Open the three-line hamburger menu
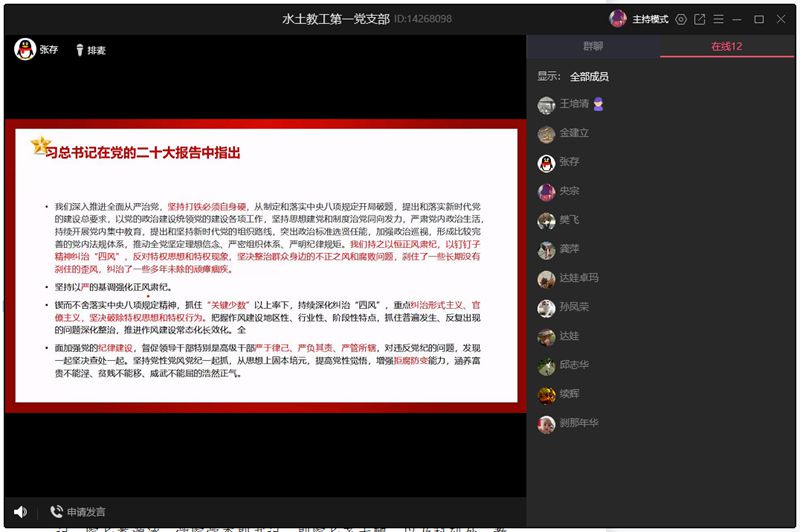The image size is (800, 532). [718, 19]
